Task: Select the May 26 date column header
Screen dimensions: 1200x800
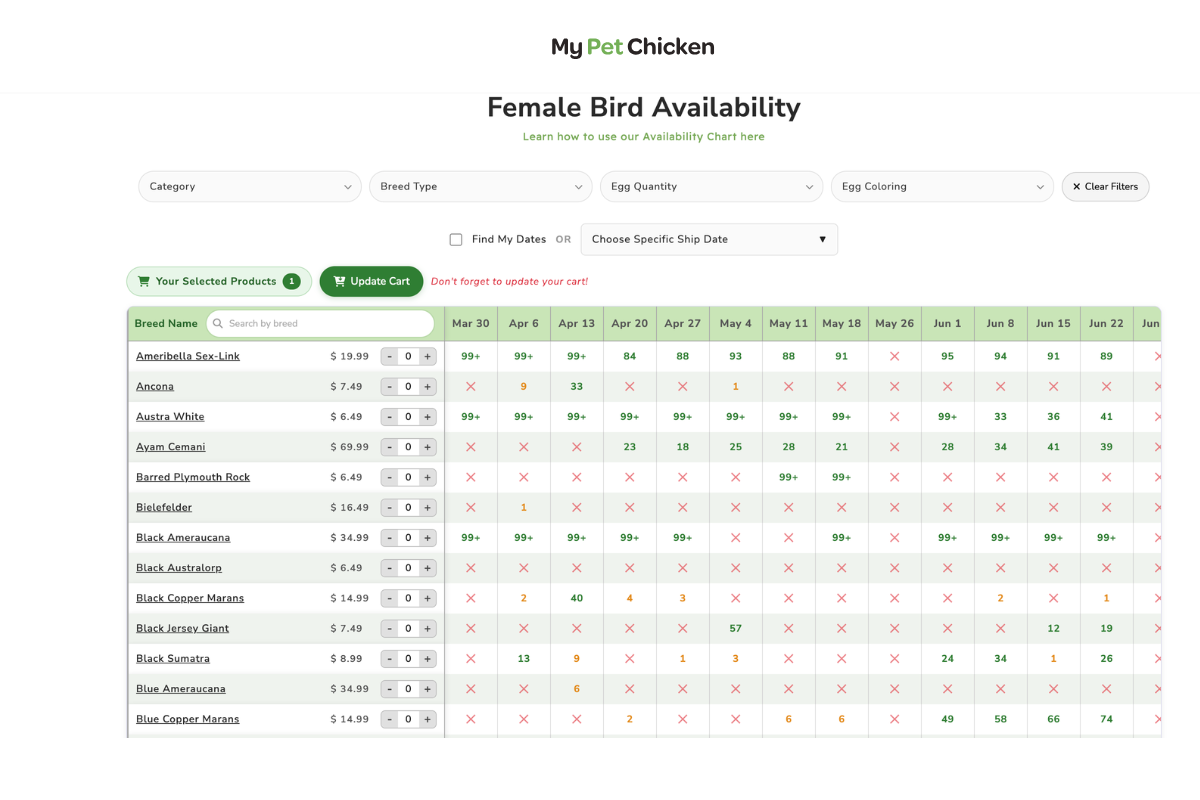Action: pyautogui.click(x=894, y=324)
